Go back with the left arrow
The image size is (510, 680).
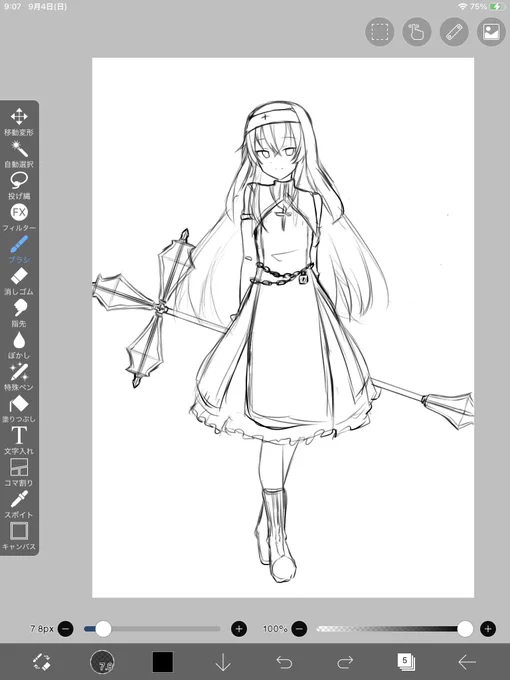[467, 662]
